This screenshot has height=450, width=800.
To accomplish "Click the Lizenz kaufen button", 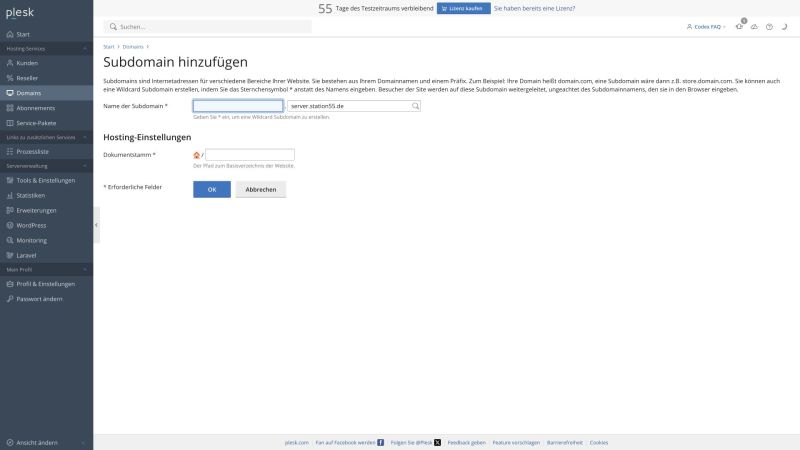I will pyautogui.click(x=463, y=8).
